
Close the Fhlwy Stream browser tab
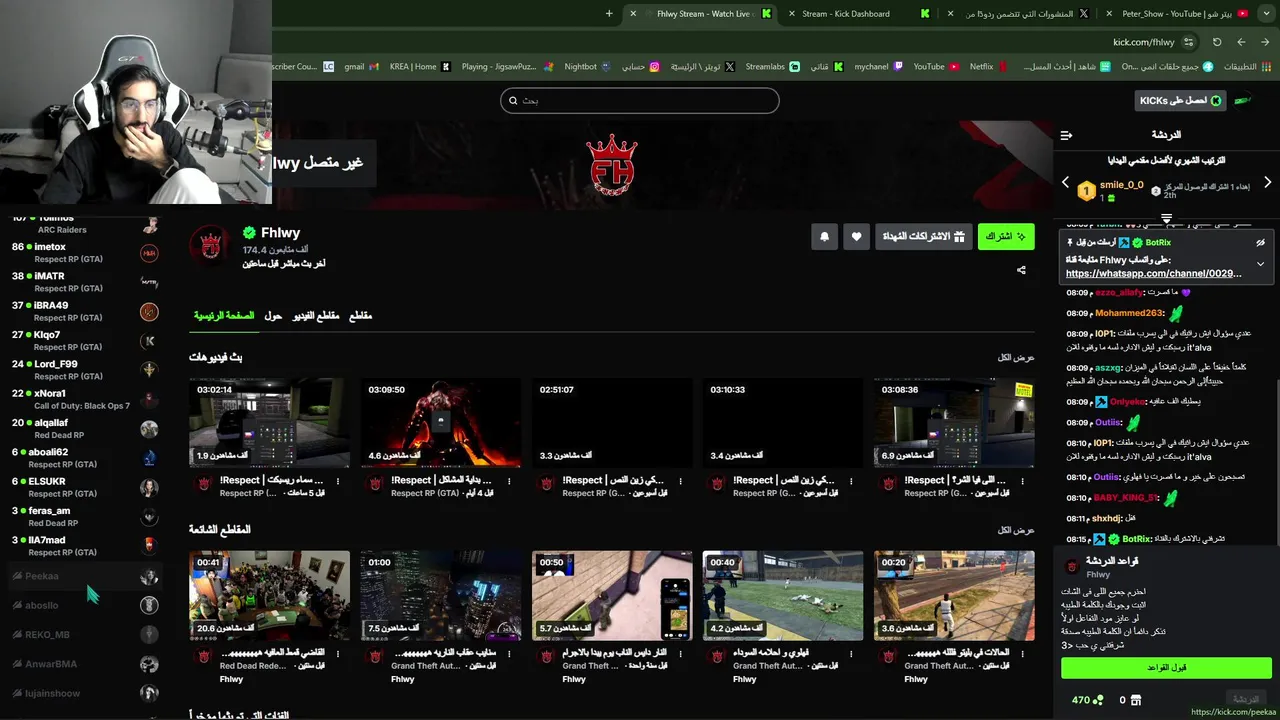[633, 14]
